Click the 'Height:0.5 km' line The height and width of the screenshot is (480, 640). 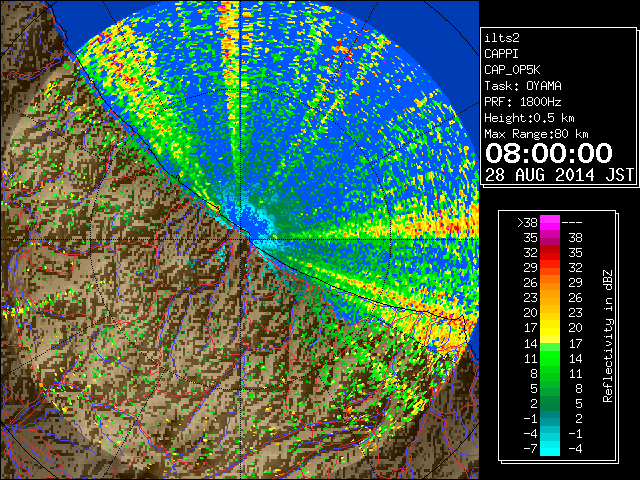529,118
